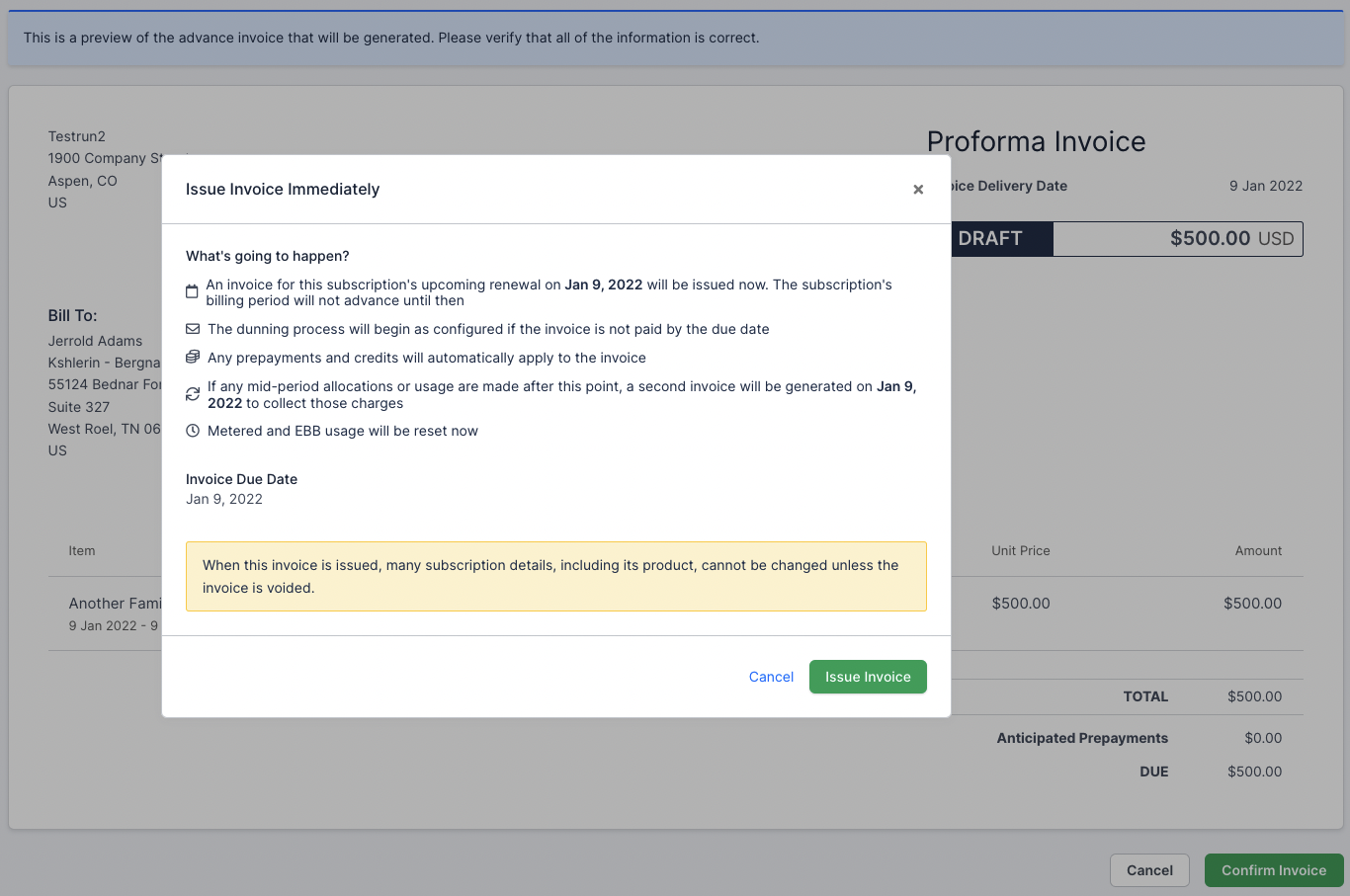Viewport: 1350px width, 896px height.
Task: Click the envelope icon beside dunning process
Action: point(193,329)
